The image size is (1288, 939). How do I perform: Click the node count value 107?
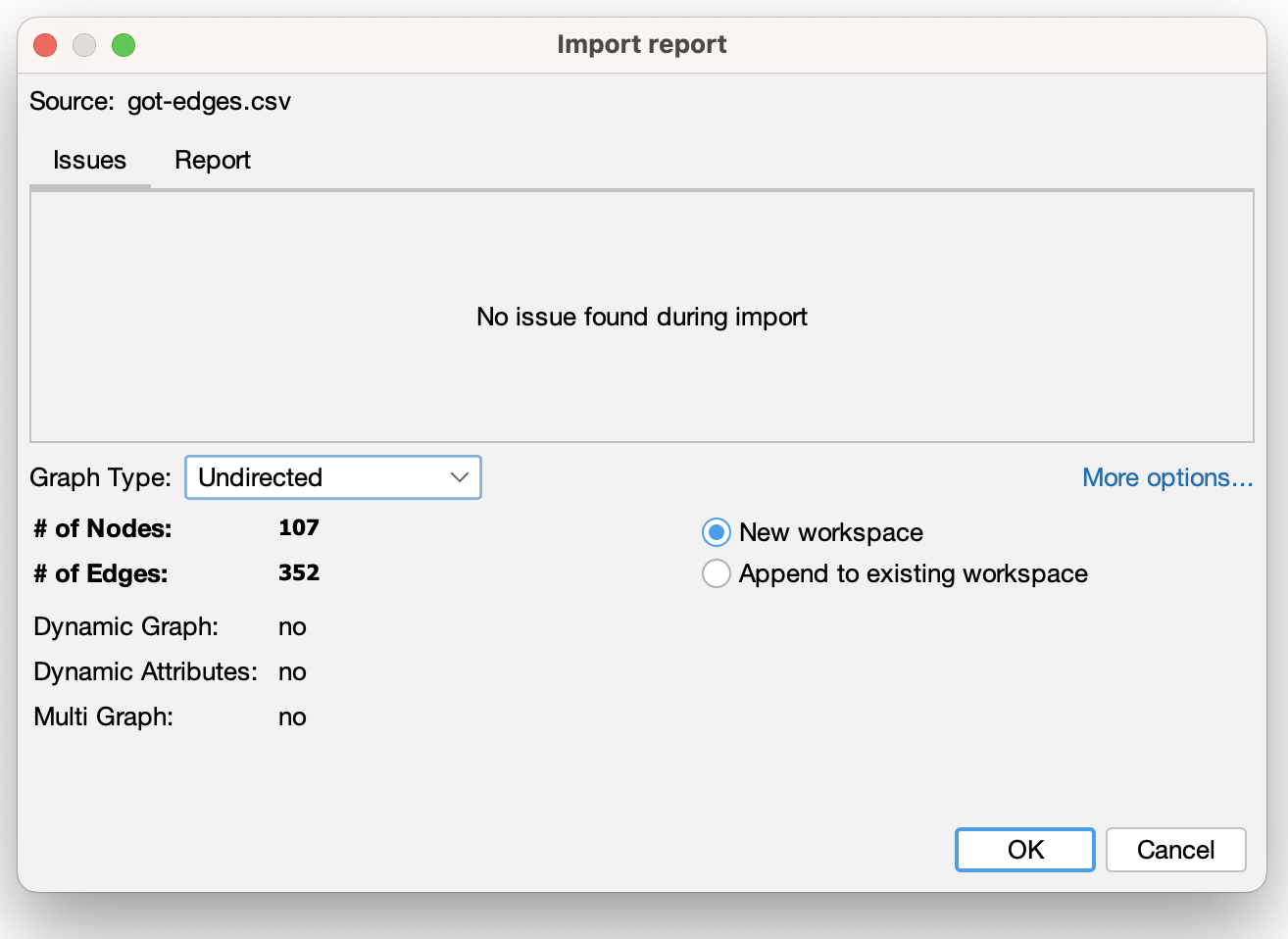pyautogui.click(x=299, y=528)
